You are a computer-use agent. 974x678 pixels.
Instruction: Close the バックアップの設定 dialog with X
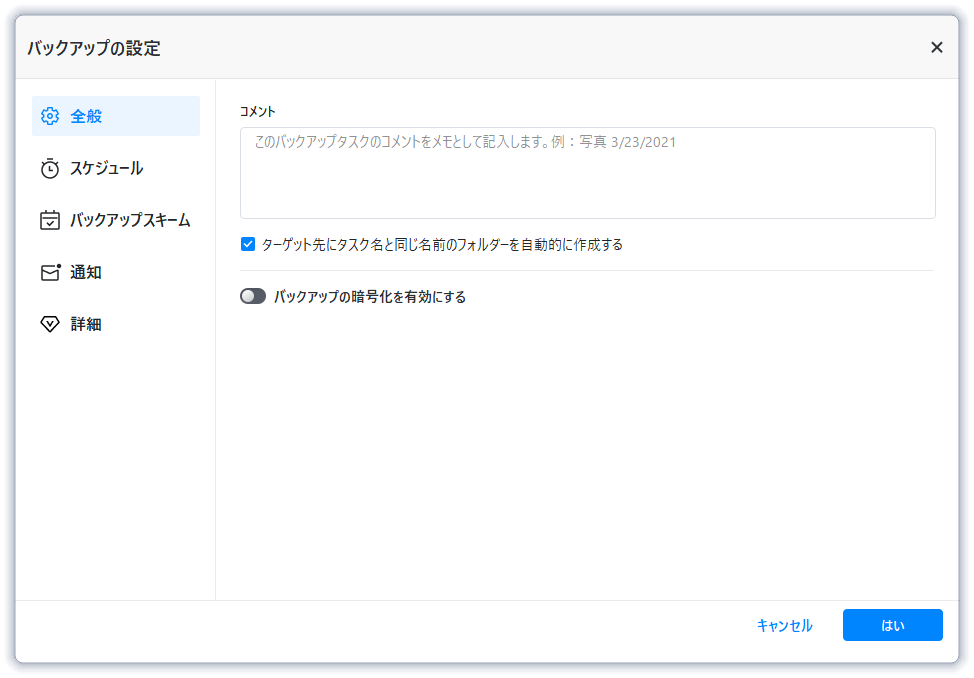[x=936, y=47]
